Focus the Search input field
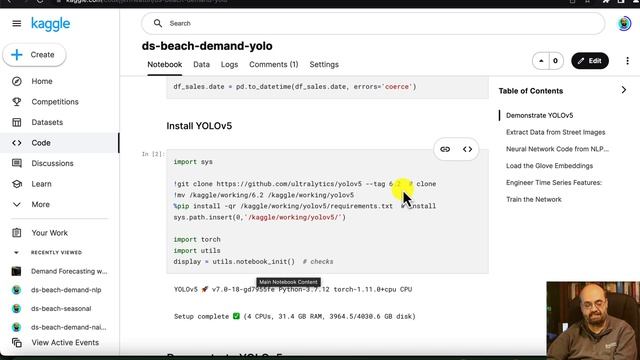Viewport: 640px width, 360px height. coord(373,23)
